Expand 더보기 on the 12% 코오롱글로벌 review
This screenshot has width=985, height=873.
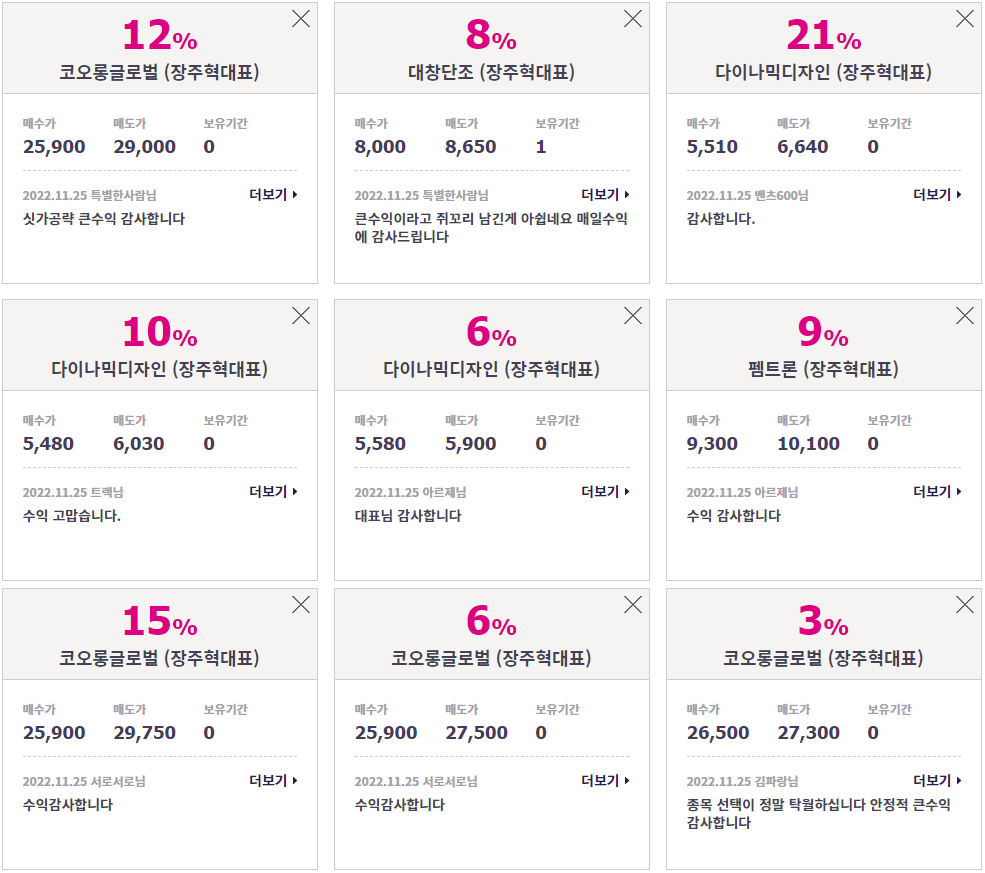coord(273,195)
